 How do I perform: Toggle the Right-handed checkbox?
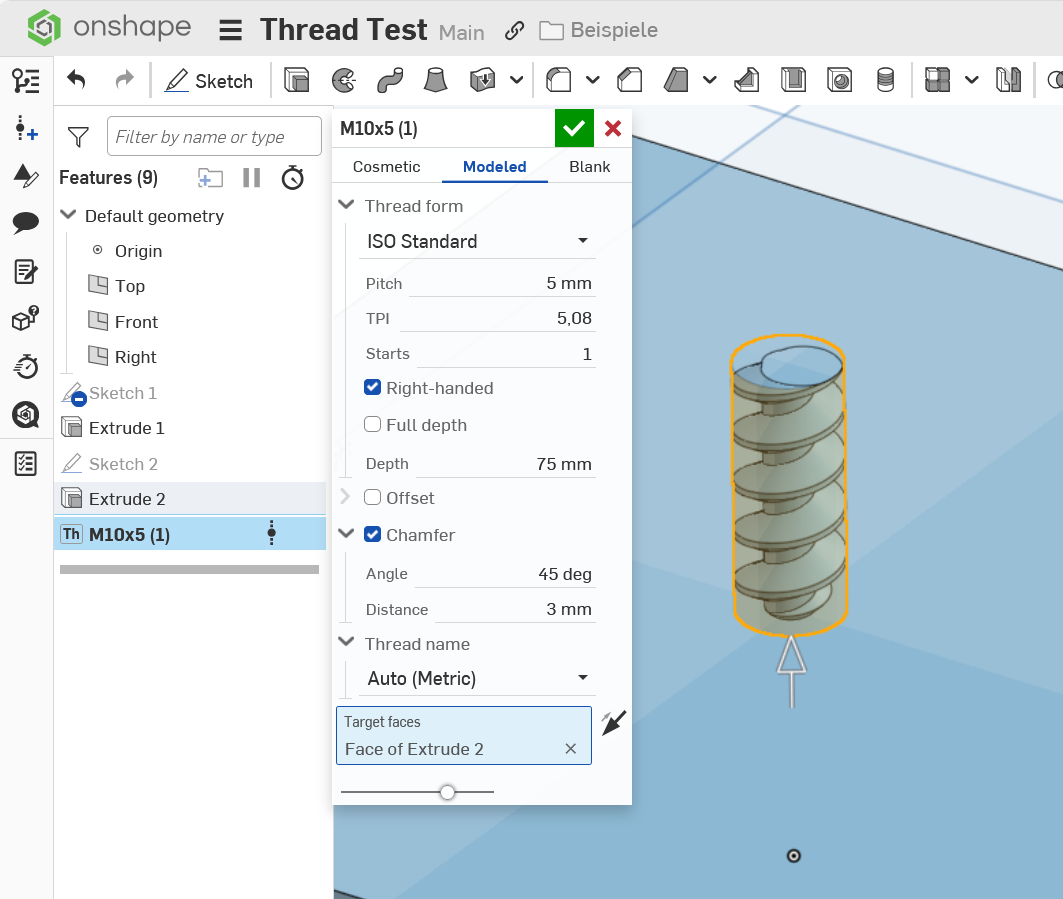(x=372, y=387)
